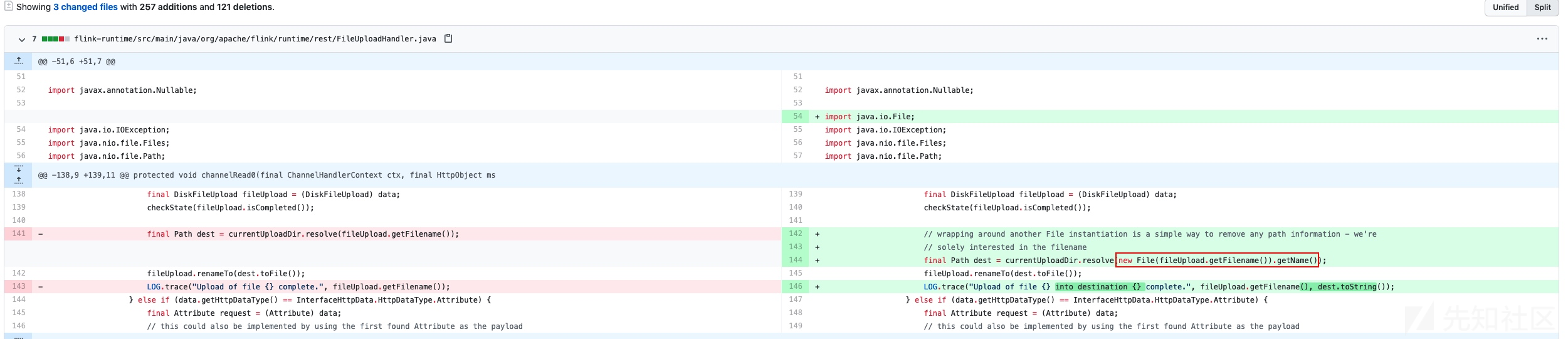Image resolution: width=1568 pixels, height=339 pixels.
Task: Copy the FileUploadHandler.java file path
Action: pyautogui.click(x=448, y=38)
